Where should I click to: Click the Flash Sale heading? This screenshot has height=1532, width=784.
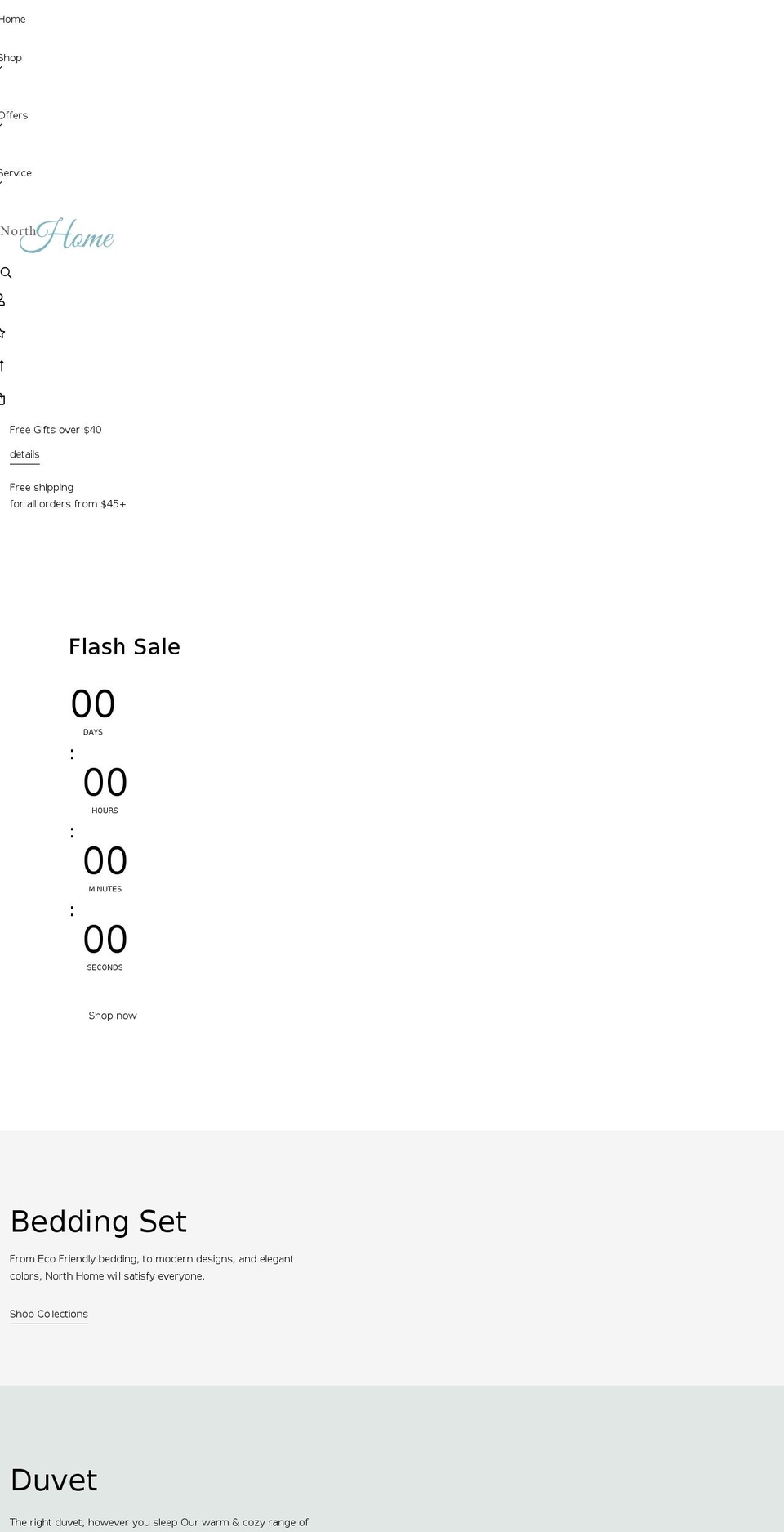pyautogui.click(x=124, y=646)
